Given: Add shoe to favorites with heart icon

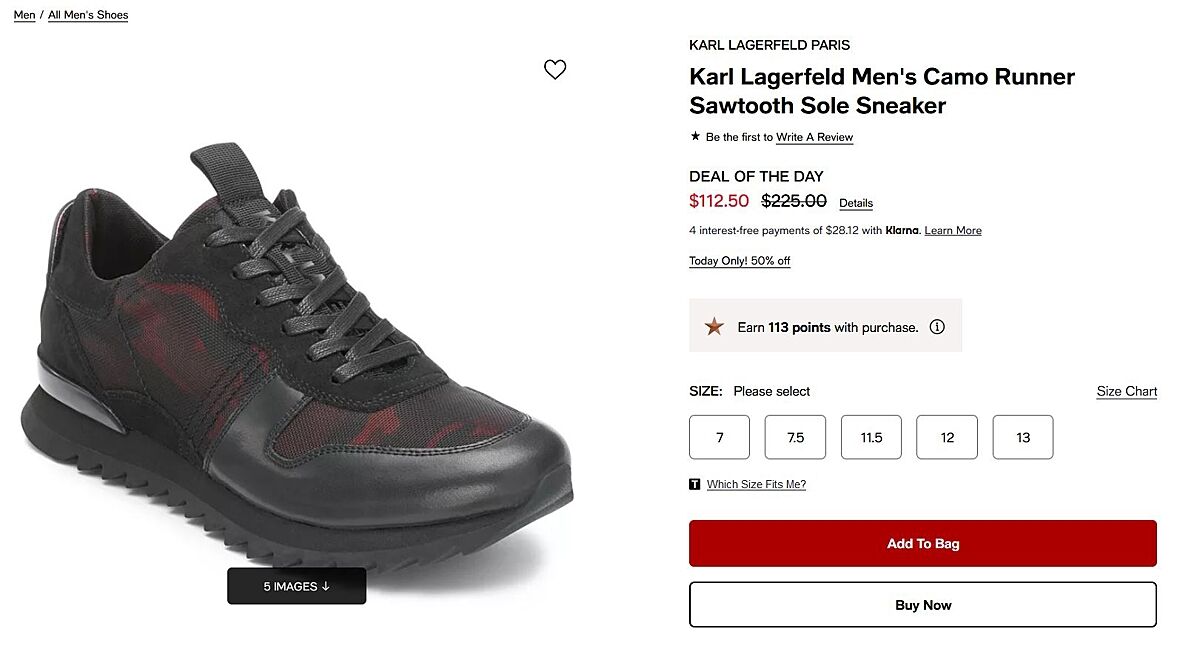Looking at the screenshot, I should click(555, 69).
